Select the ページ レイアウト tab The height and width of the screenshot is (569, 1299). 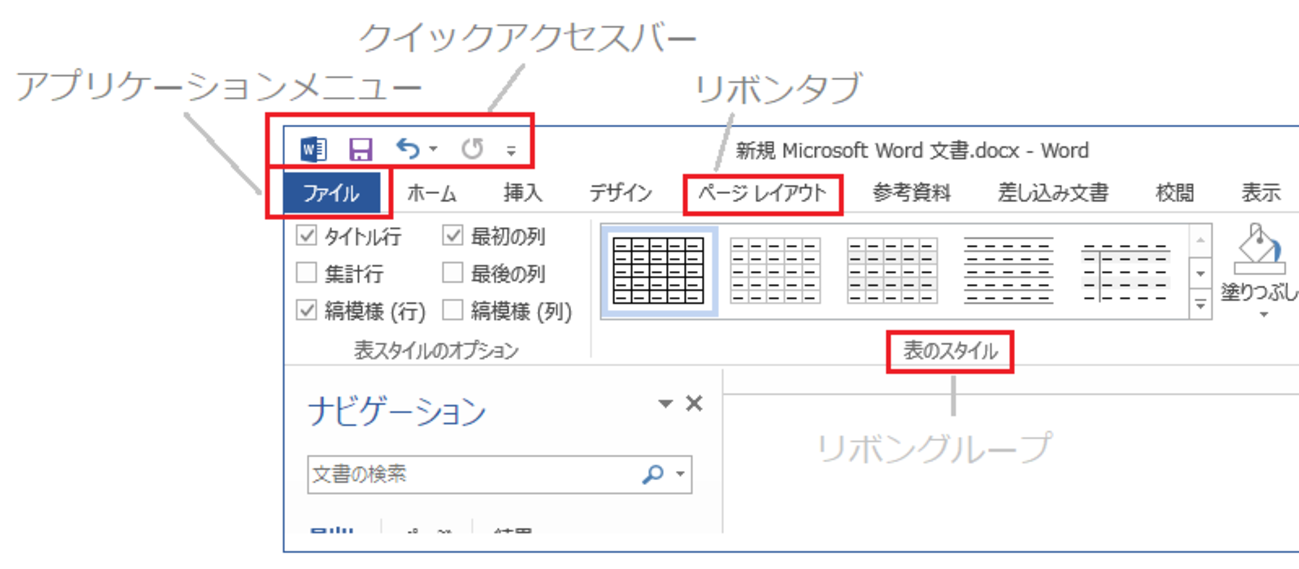pyautogui.click(x=763, y=194)
